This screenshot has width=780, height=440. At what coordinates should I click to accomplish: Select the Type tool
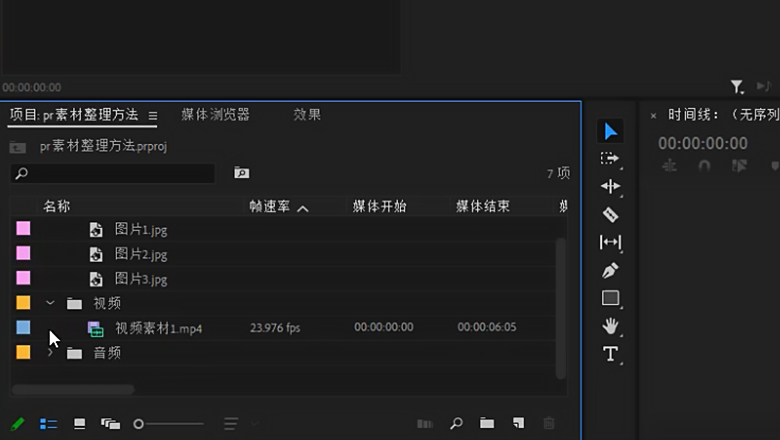point(610,354)
